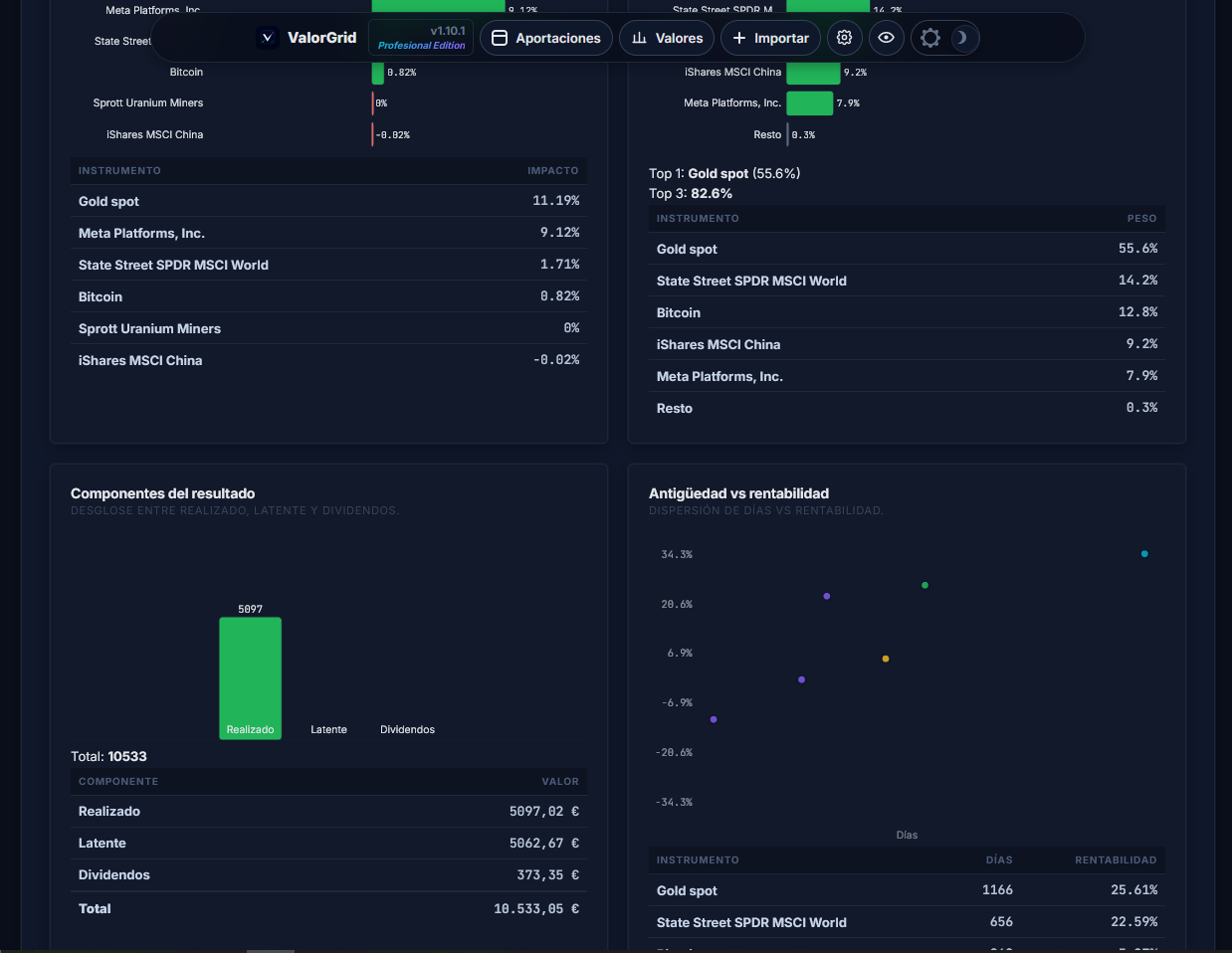Screen dimensions: 1232x953
Task: Click the green Meta Platforms 7.9% bar
Action: (809, 103)
